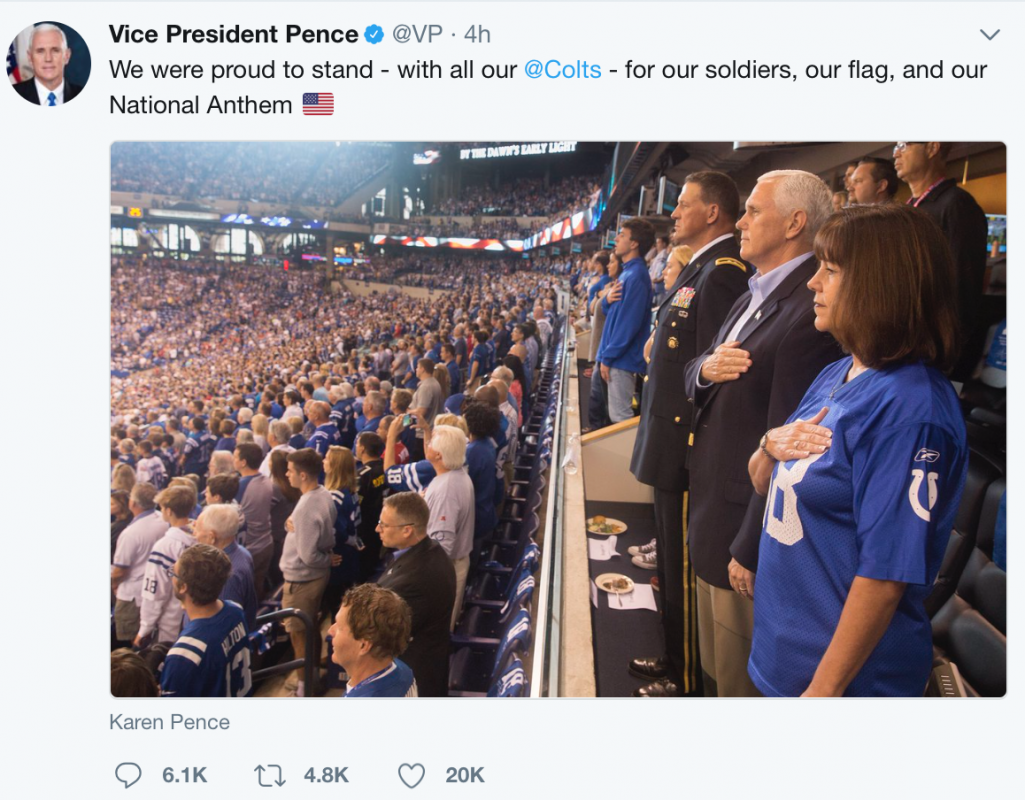Expand the tweet options chevron menu
This screenshot has height=800, width=1025.
990,34
